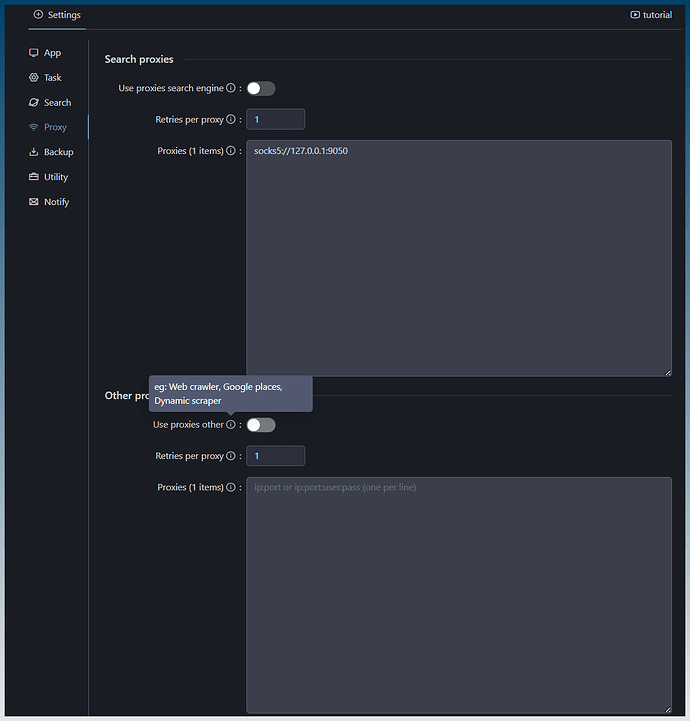Click info icon for Search proxies Retries per proxy
Screen dimensions: 690x721
(x=231, y=119)
